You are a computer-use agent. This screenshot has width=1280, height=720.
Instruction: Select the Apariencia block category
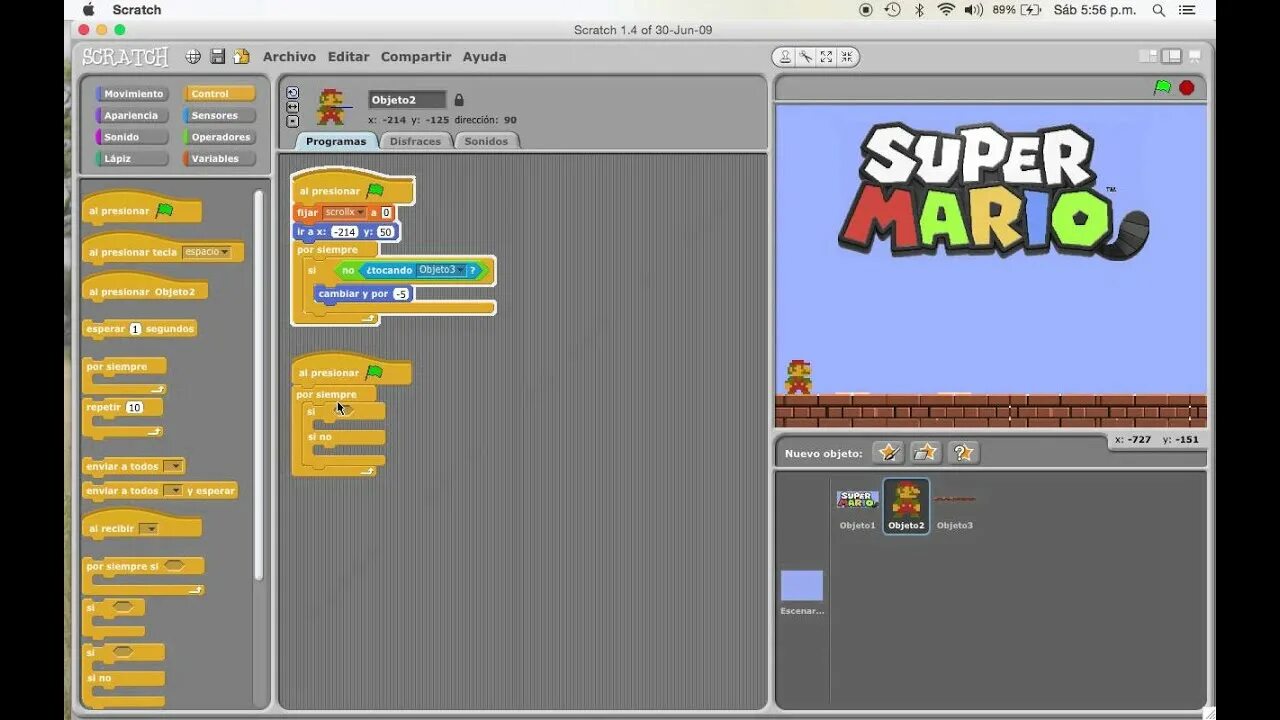(x=132, y=116)
